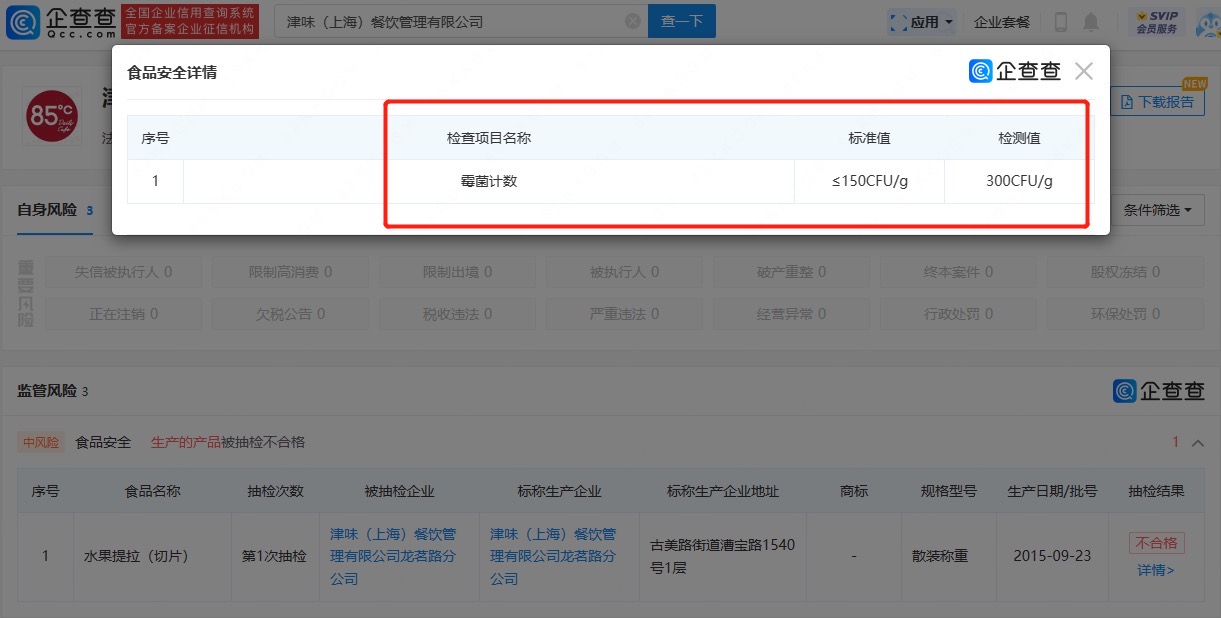Select the 自身风险 tab
The height and width of the screenshot is (618, 1221).
(55, 210)
